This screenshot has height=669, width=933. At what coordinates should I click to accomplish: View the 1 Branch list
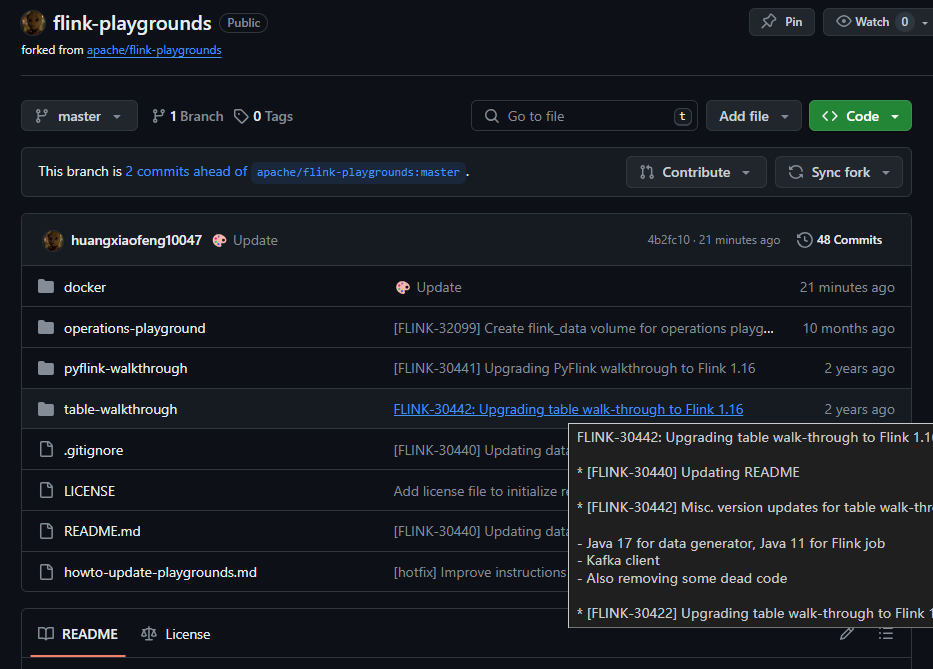tap(188, 116)
